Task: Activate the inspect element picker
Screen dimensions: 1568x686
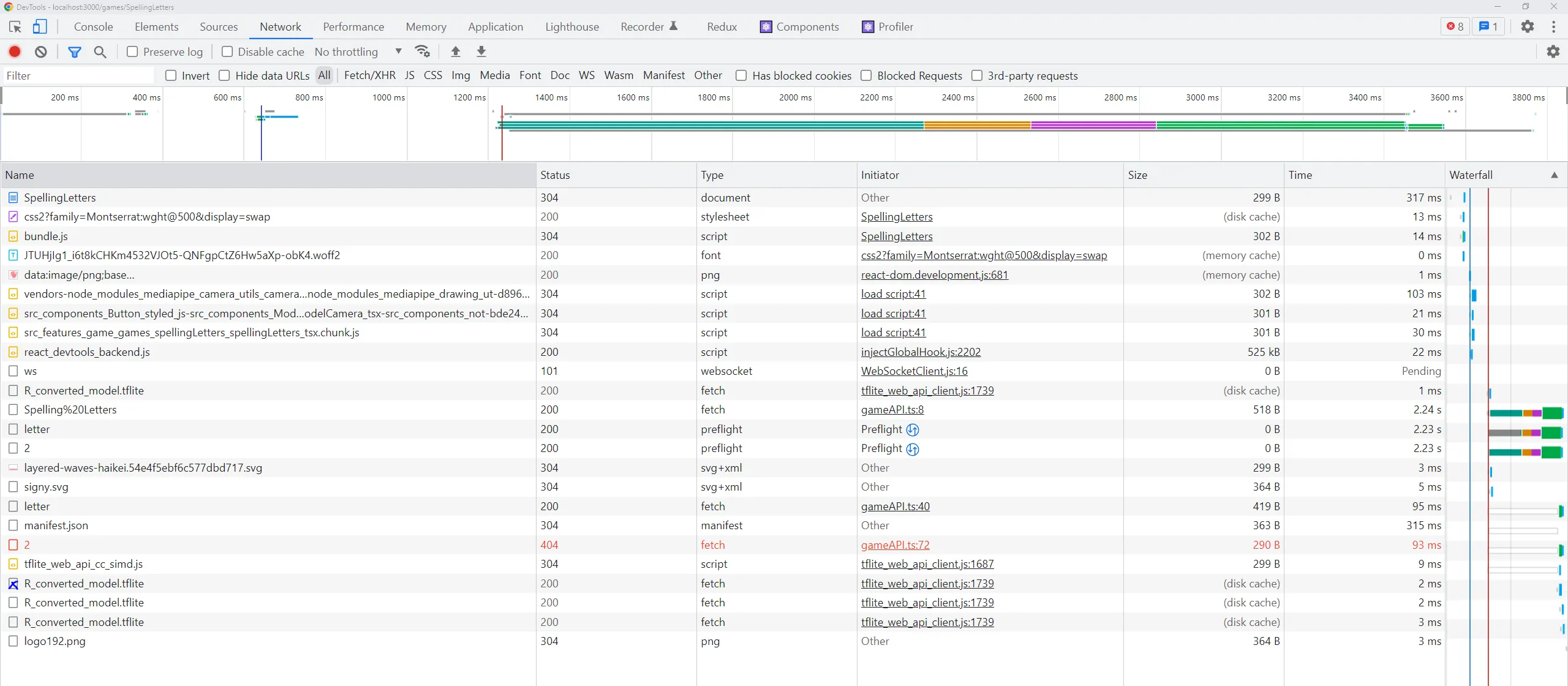Action: (15, 26)
